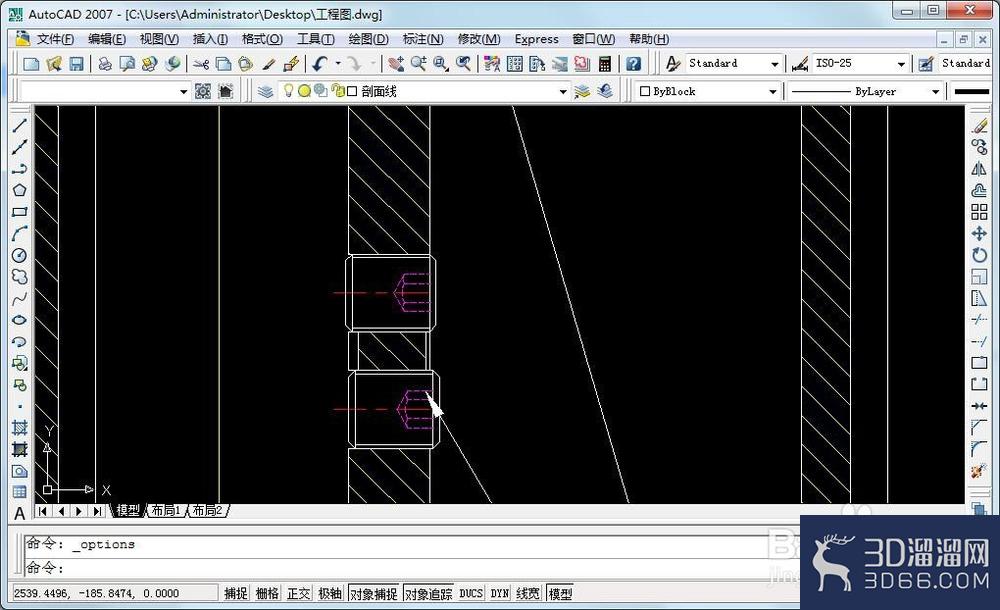Toggle 线宽 lineweight display
1000x610 pixels.
527,593
